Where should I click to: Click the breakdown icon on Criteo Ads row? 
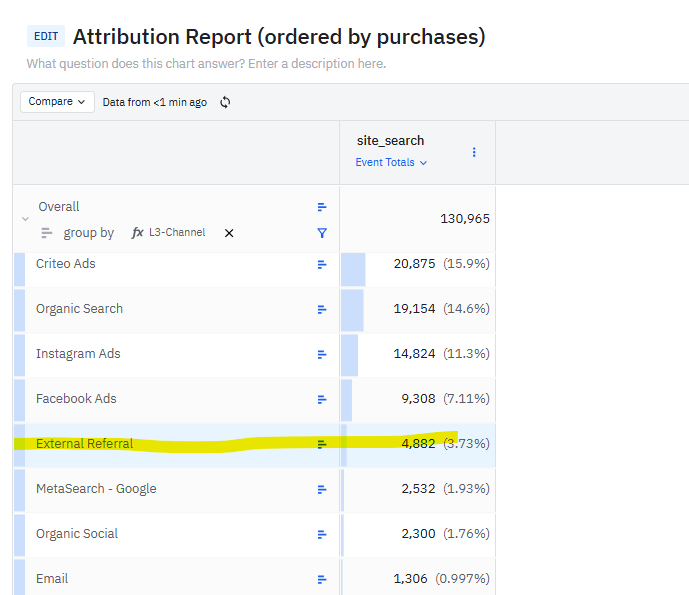[322, 265]
